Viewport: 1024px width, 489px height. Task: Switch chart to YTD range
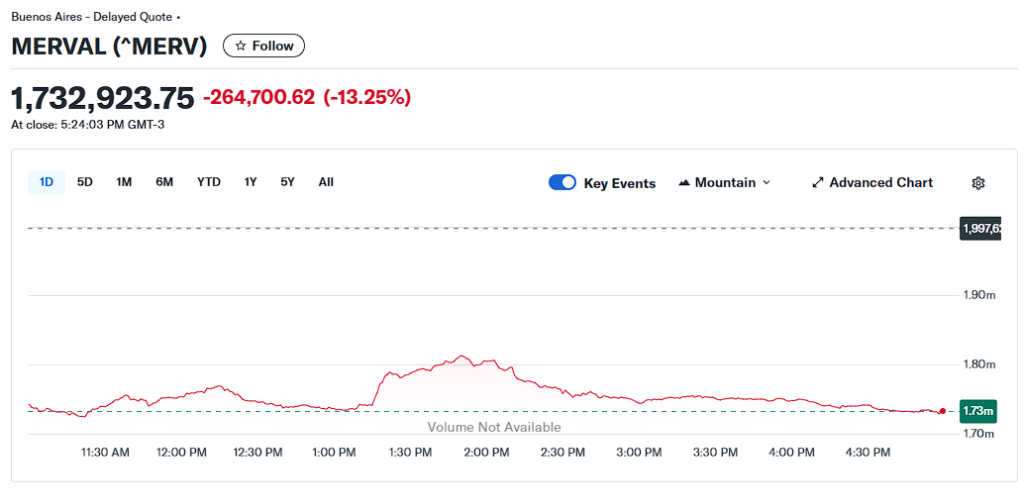[208, 182]
